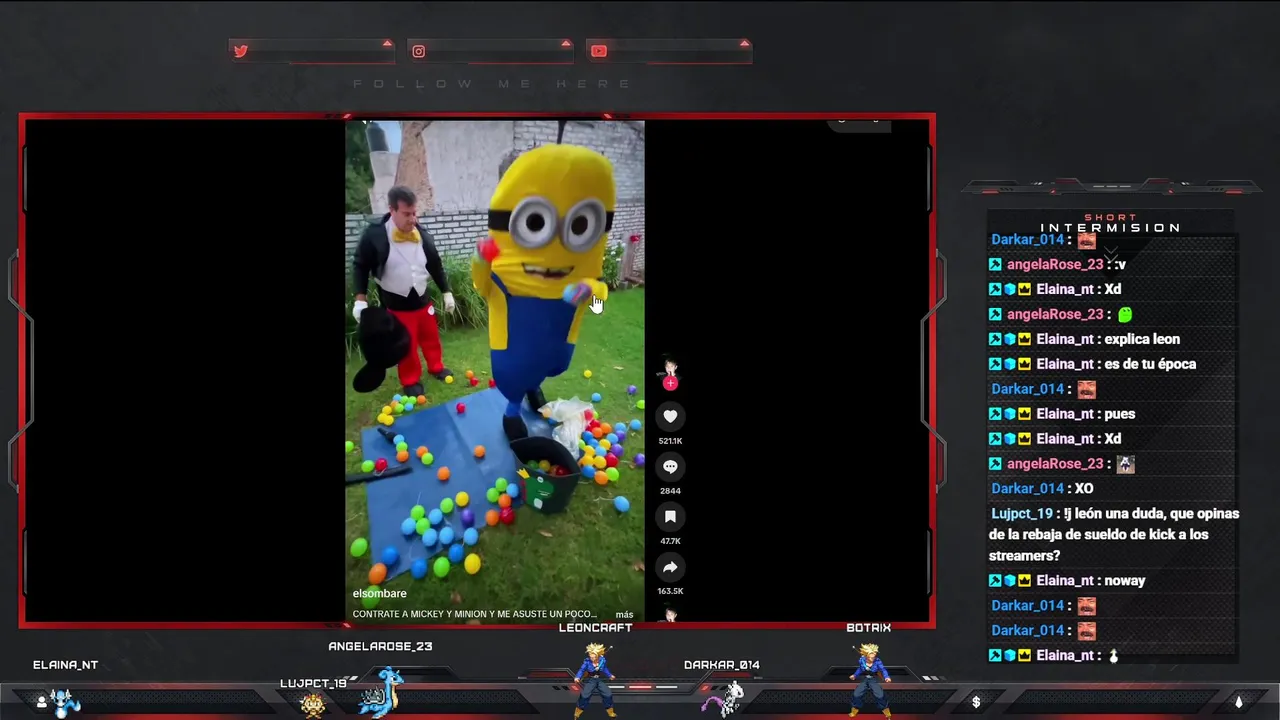The image size is (1280, 720).
Task: Follow the creator via the red plus badge
Action: 670,383
